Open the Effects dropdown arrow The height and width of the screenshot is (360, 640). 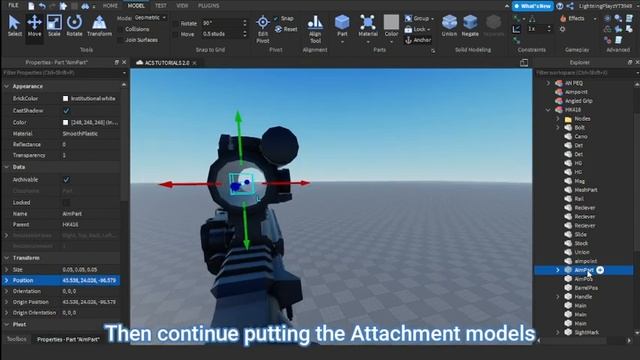[x=595, y=19]
